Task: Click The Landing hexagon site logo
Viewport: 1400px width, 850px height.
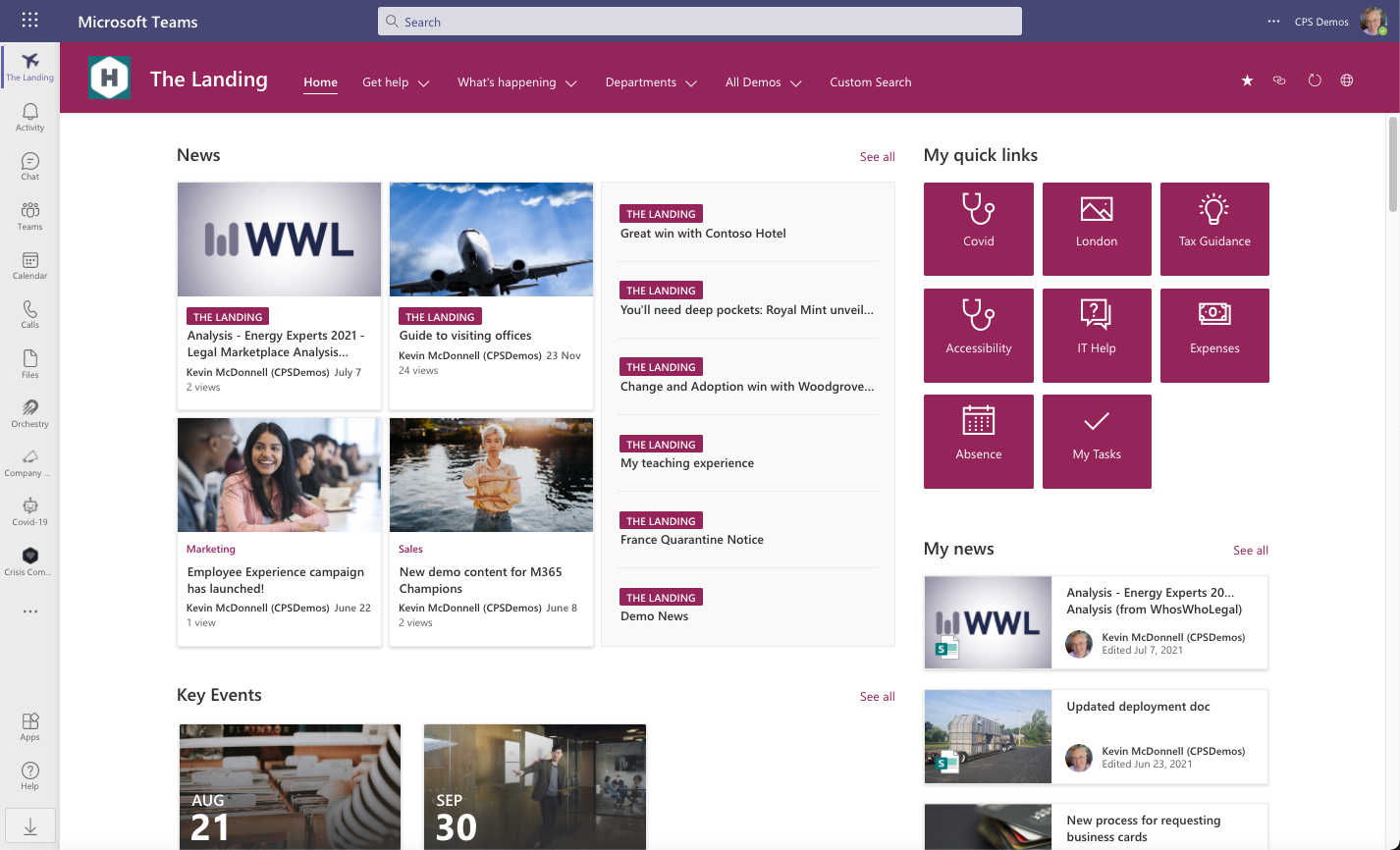Action: (109, 78)
